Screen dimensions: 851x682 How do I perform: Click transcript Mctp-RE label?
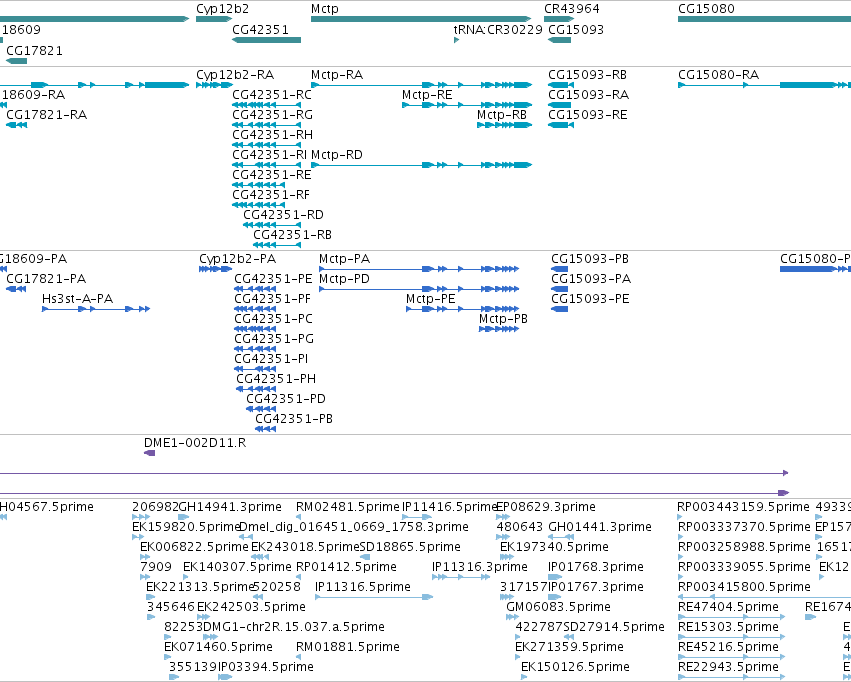tap(427, 94)
